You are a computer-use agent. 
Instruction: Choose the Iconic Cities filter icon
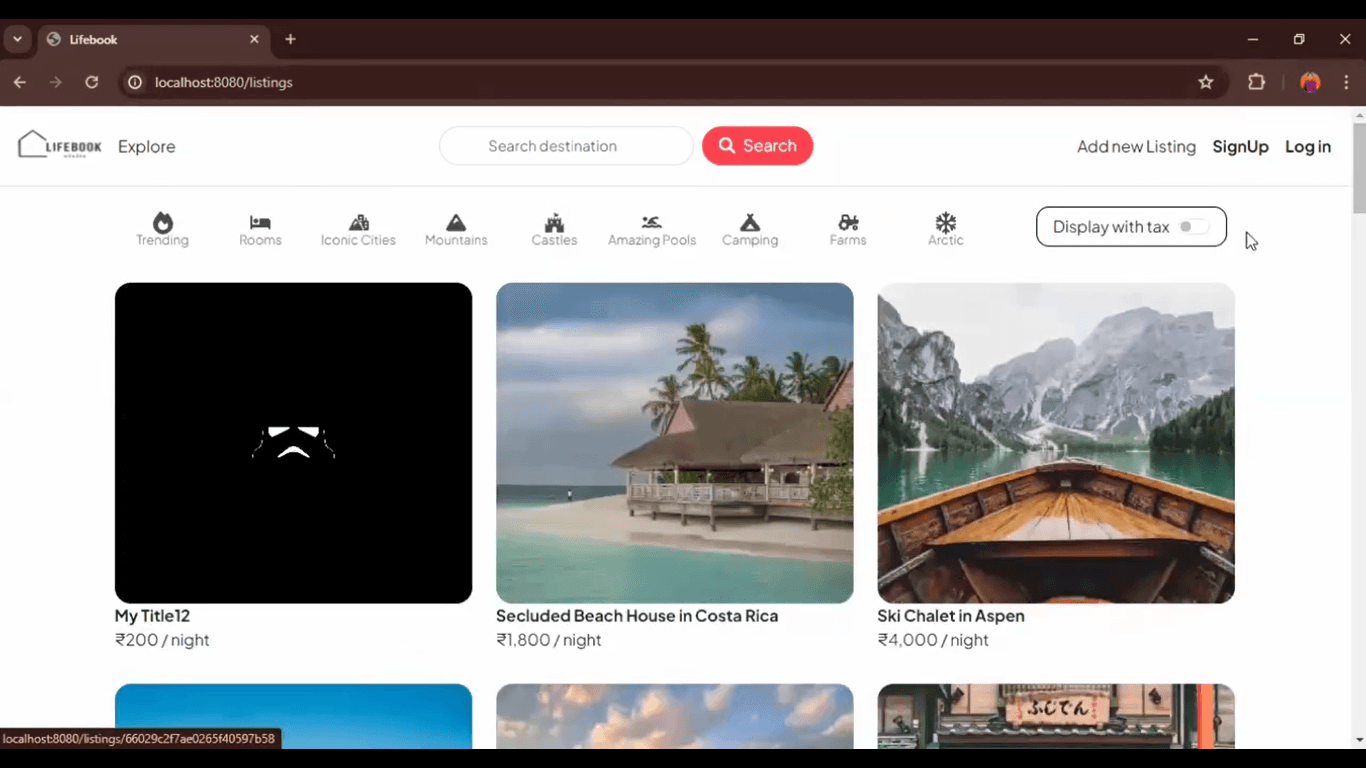[x=358, y=222]
